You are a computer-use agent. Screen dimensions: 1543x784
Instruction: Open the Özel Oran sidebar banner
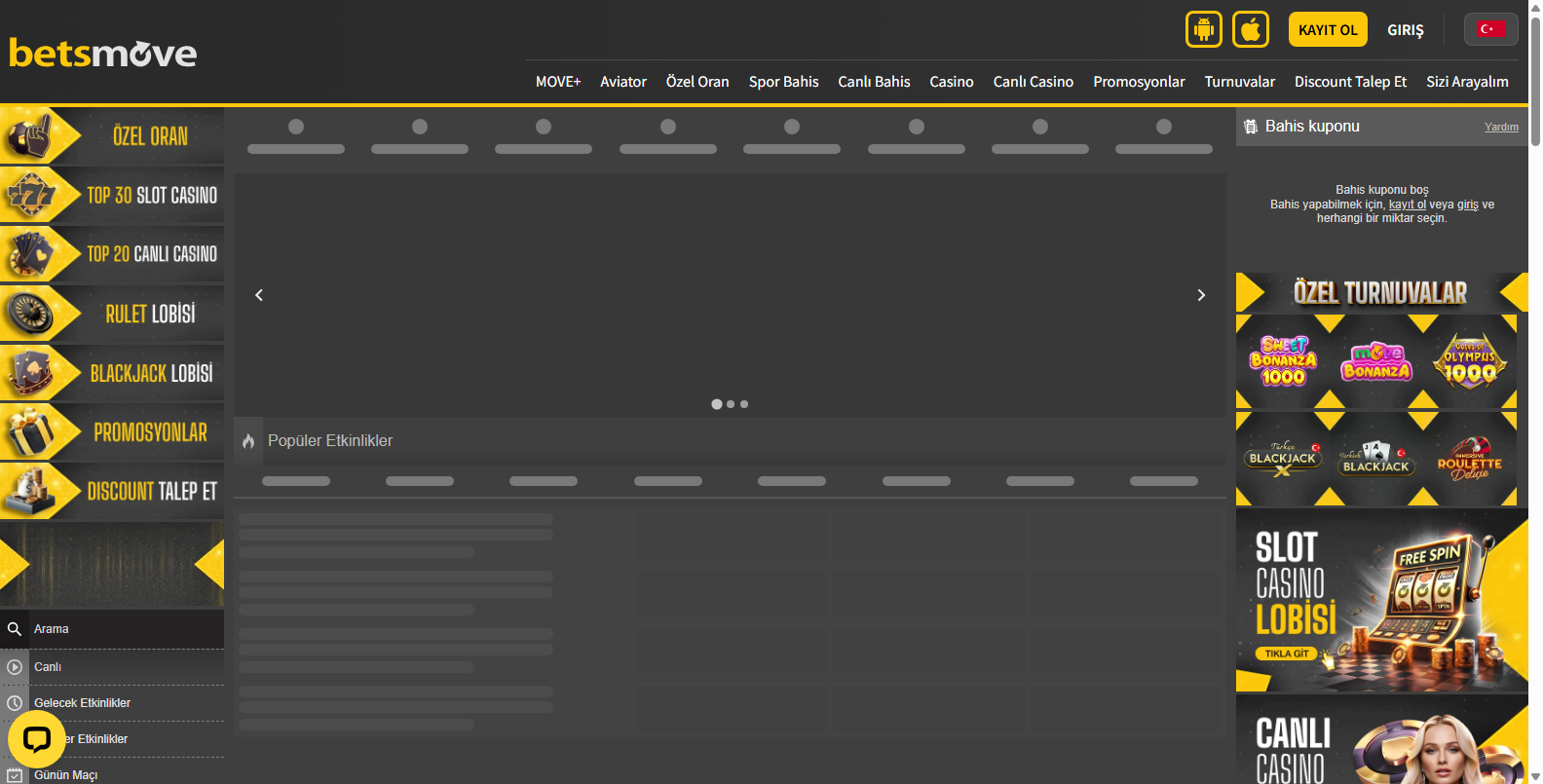pos(112,135)
